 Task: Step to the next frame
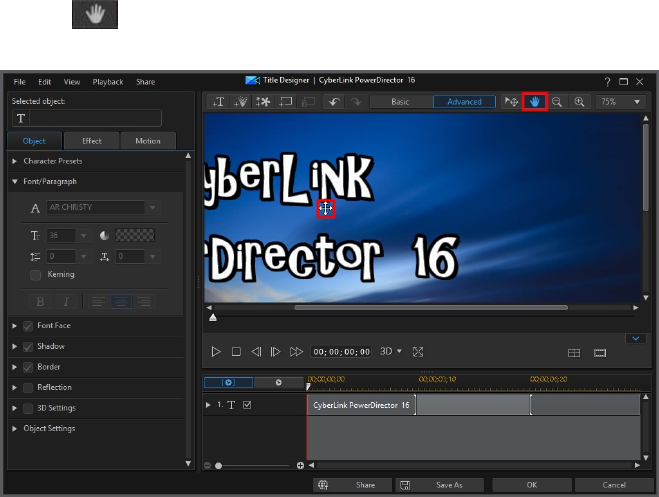(x=275, y=352)
